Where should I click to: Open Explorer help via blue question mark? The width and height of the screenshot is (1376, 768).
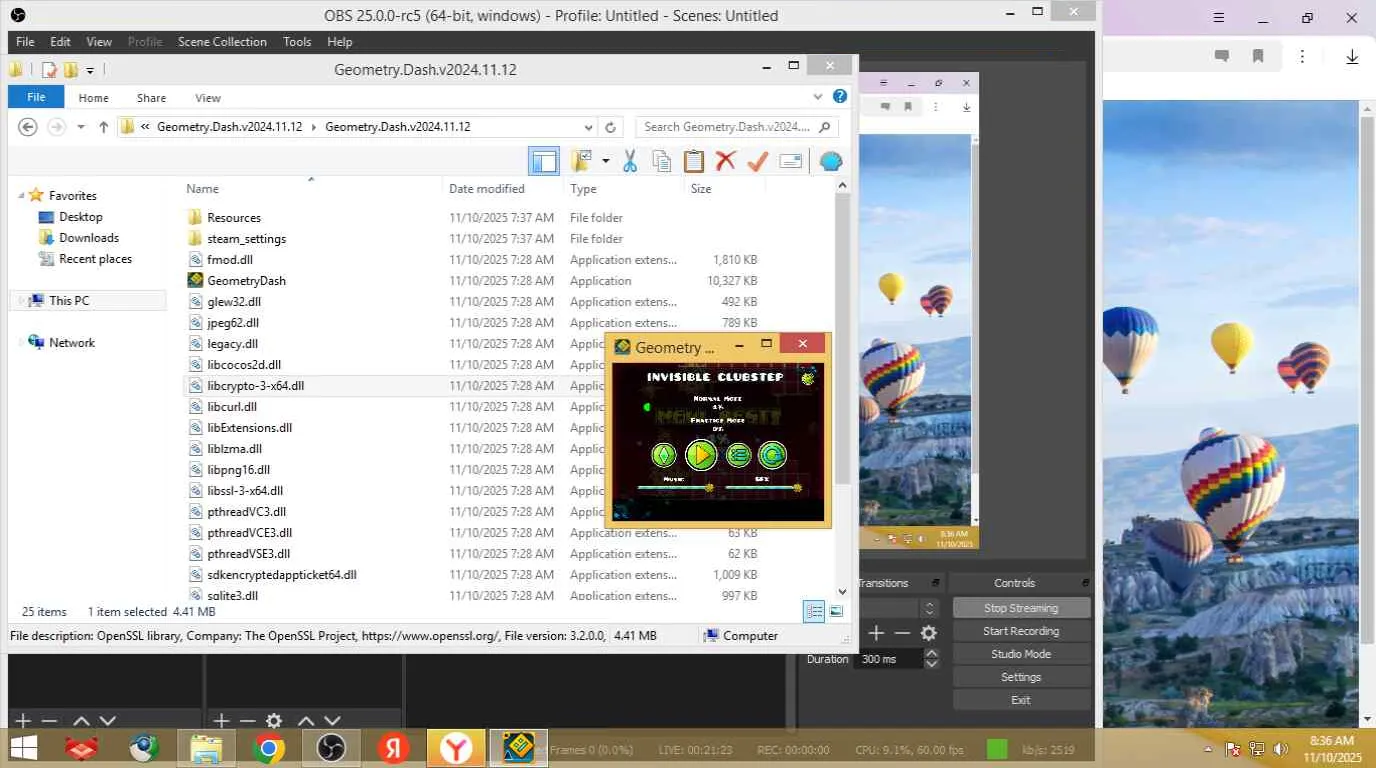click(x=840, y=97)
